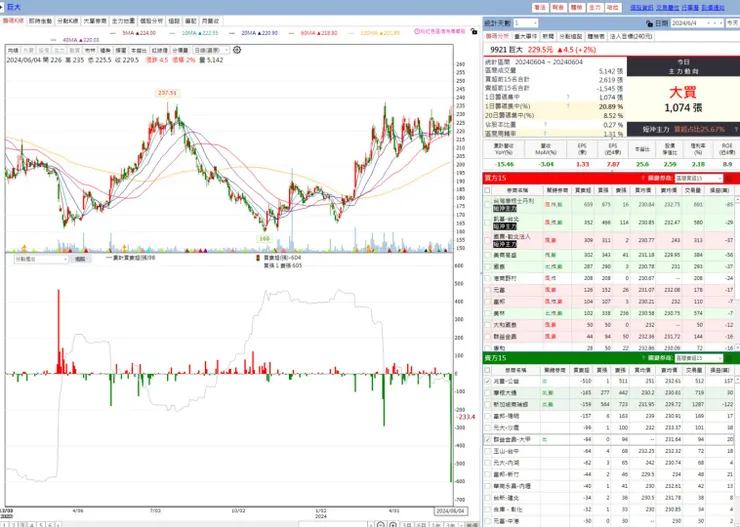Click 10MA teal legend line marker
Screen dimensions: 740x527
click(x=172, y=33)
